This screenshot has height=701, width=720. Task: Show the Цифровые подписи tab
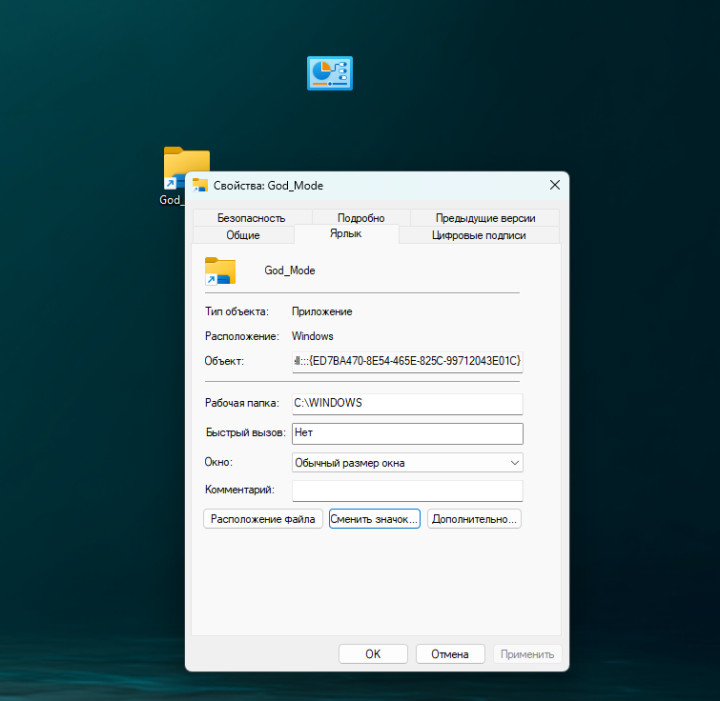click(x=479, y=235)
